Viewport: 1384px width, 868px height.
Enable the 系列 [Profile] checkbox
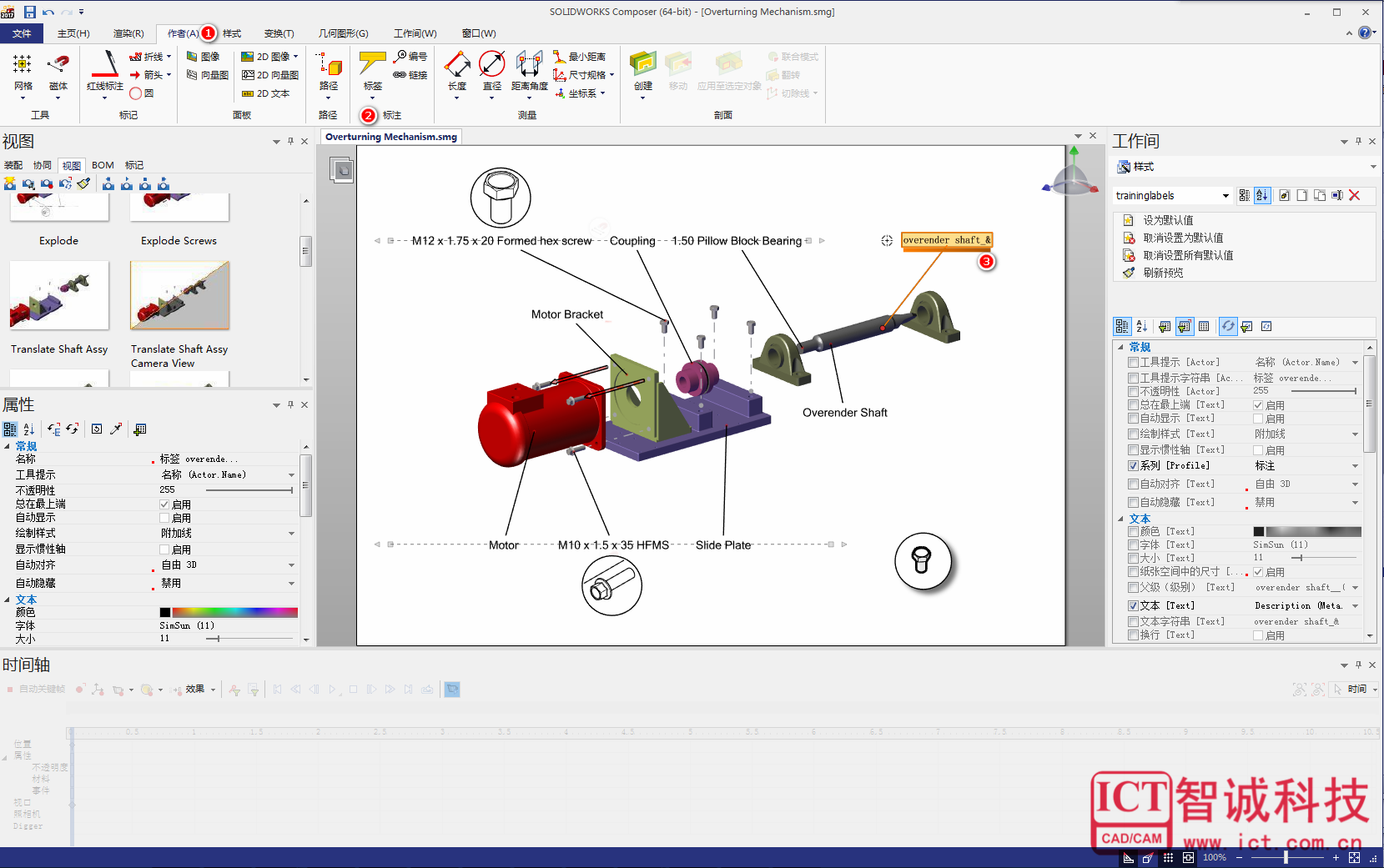point(1133,466)
